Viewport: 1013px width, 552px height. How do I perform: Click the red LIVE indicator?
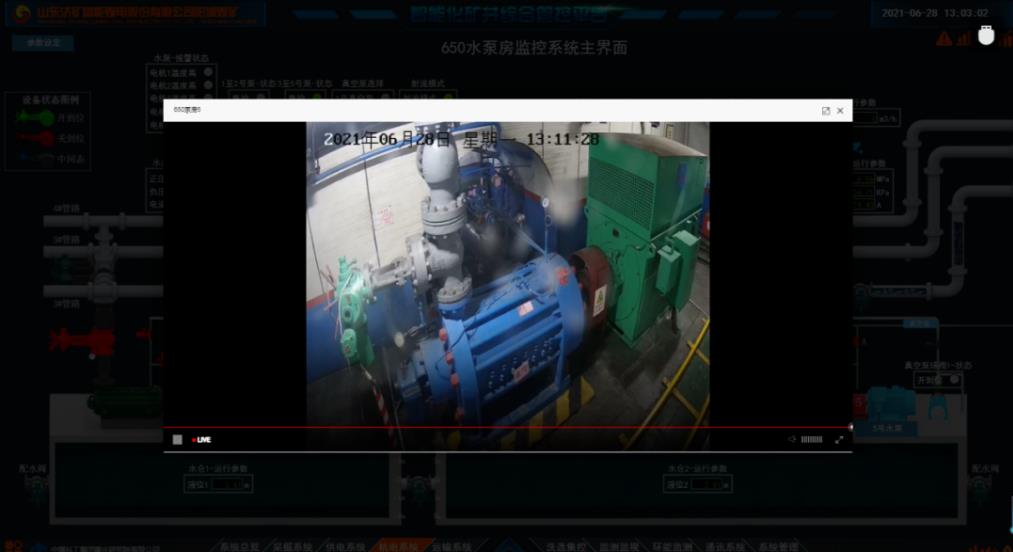202,439
